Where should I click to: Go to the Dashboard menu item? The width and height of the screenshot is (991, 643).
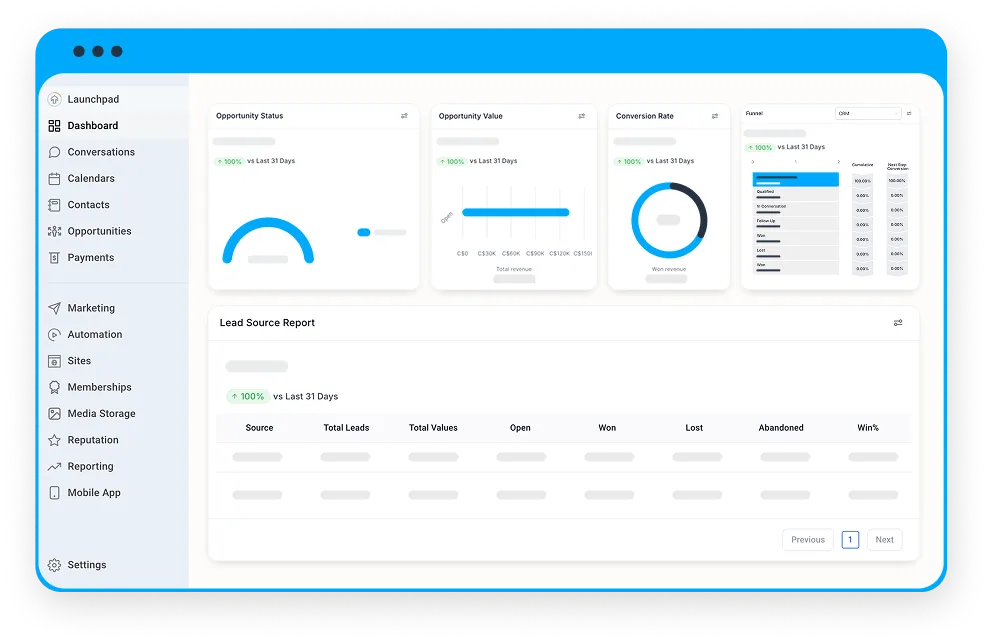(92, 126)
